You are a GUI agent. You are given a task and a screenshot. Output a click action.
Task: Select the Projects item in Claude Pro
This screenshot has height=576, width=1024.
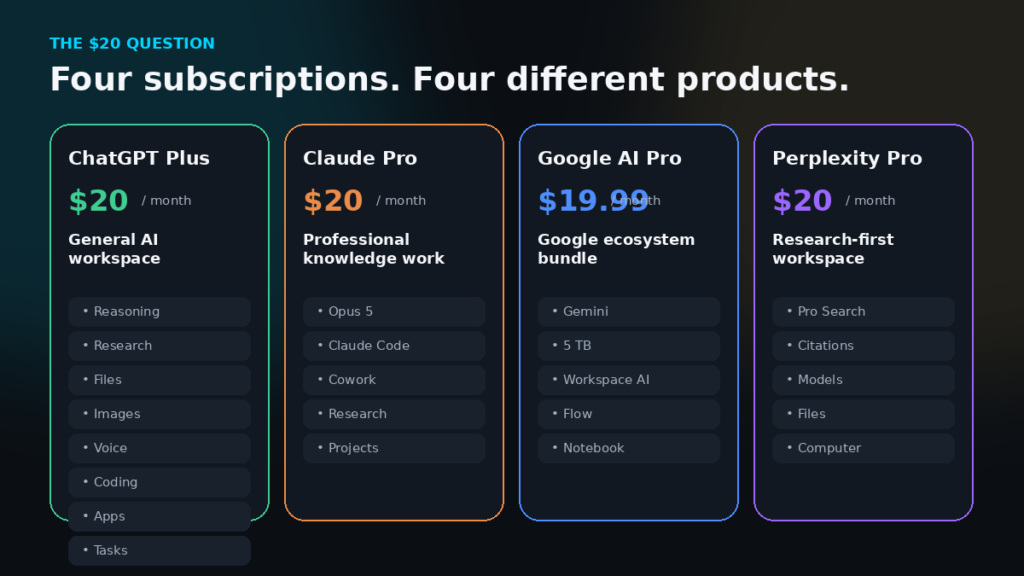click(394, 448)
